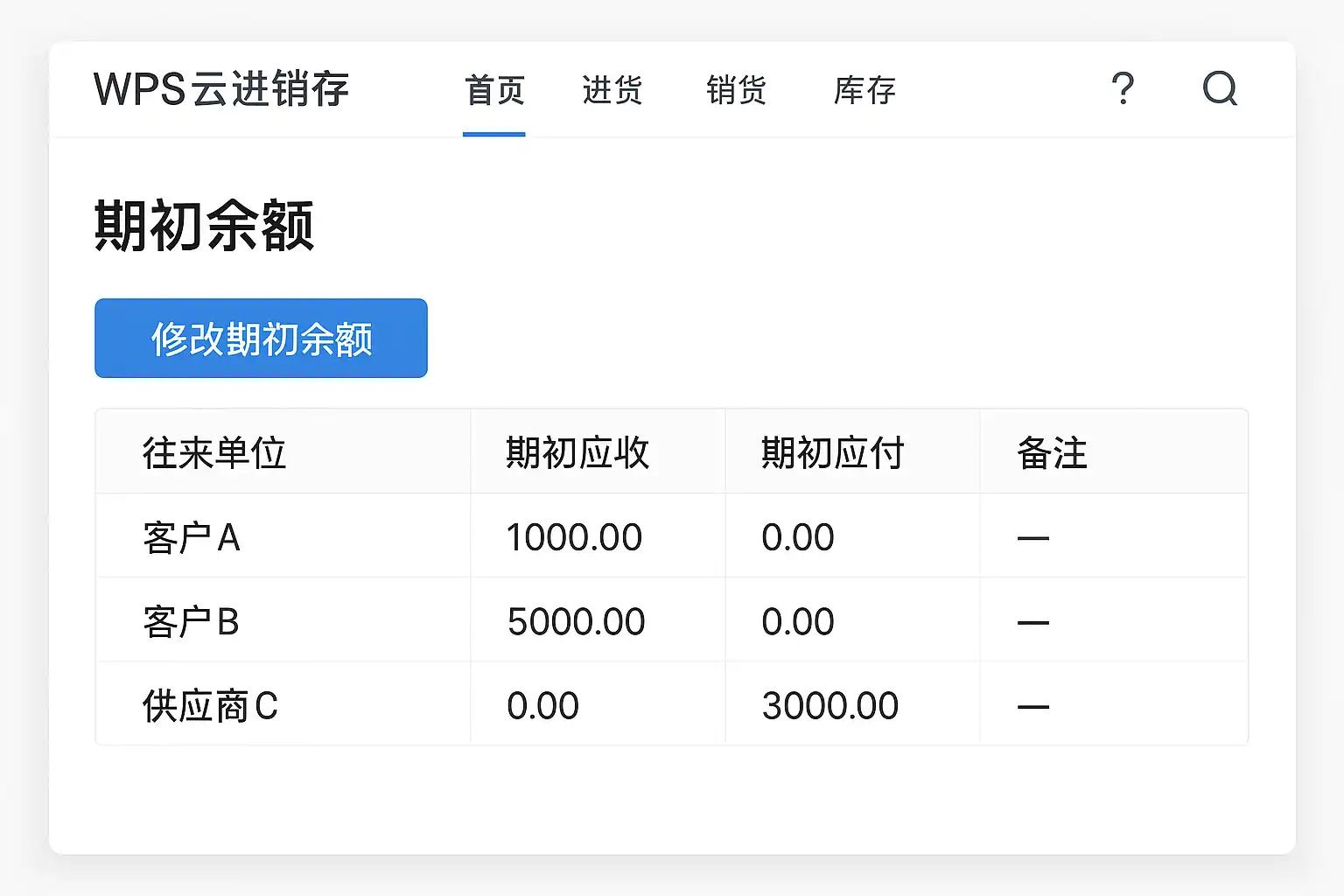Select the 供应商C row name
The width and height of the screenshot is (1344, 896).
pyautogui.click(x=210, y=706)
